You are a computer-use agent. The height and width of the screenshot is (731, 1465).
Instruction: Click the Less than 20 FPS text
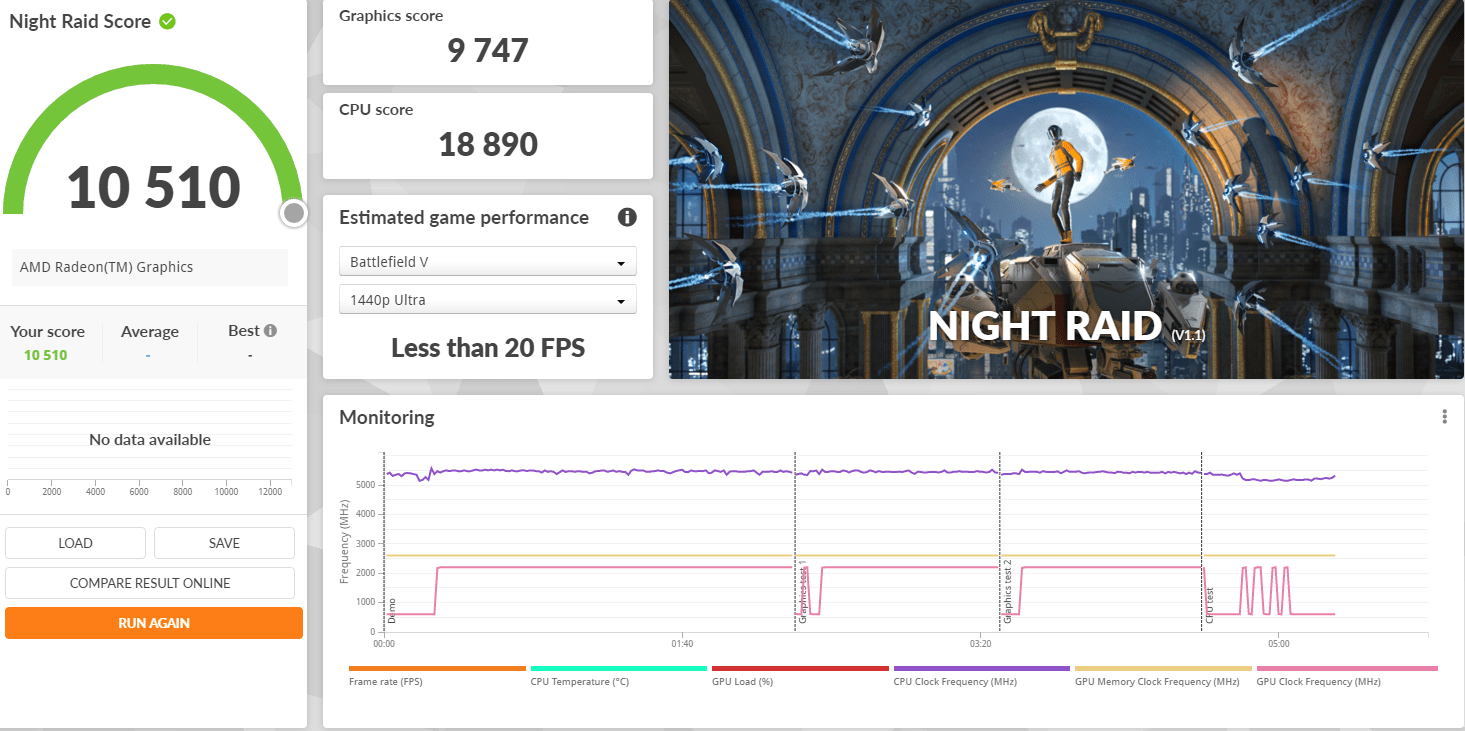(488, 348)
